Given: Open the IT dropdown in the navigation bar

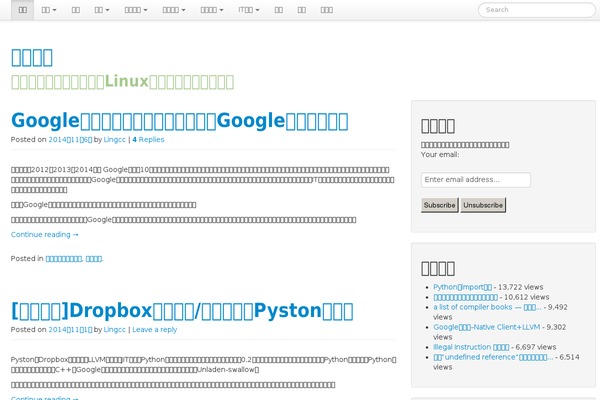Looking at the screenshot, I should click(x=249, y=10).
